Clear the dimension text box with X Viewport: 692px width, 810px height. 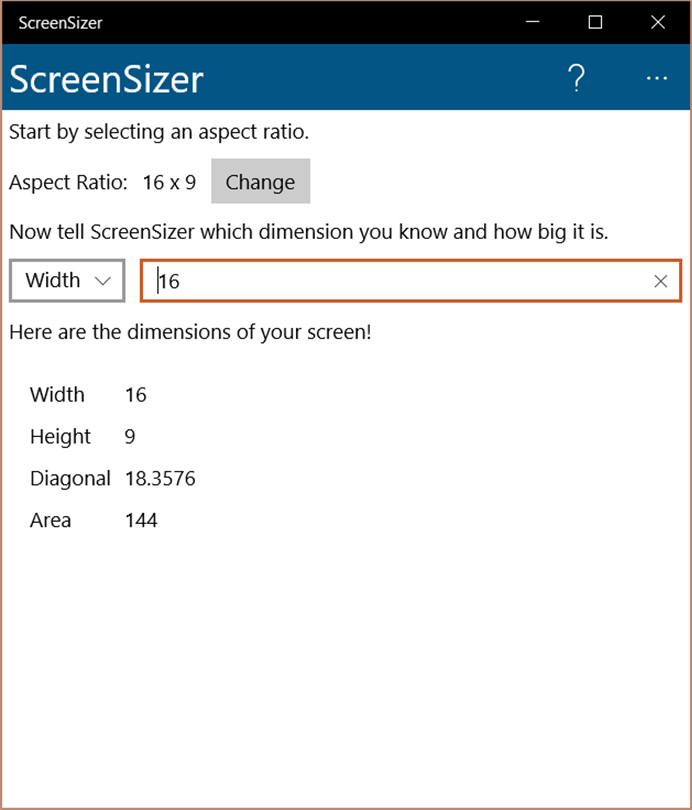point(660,282)
